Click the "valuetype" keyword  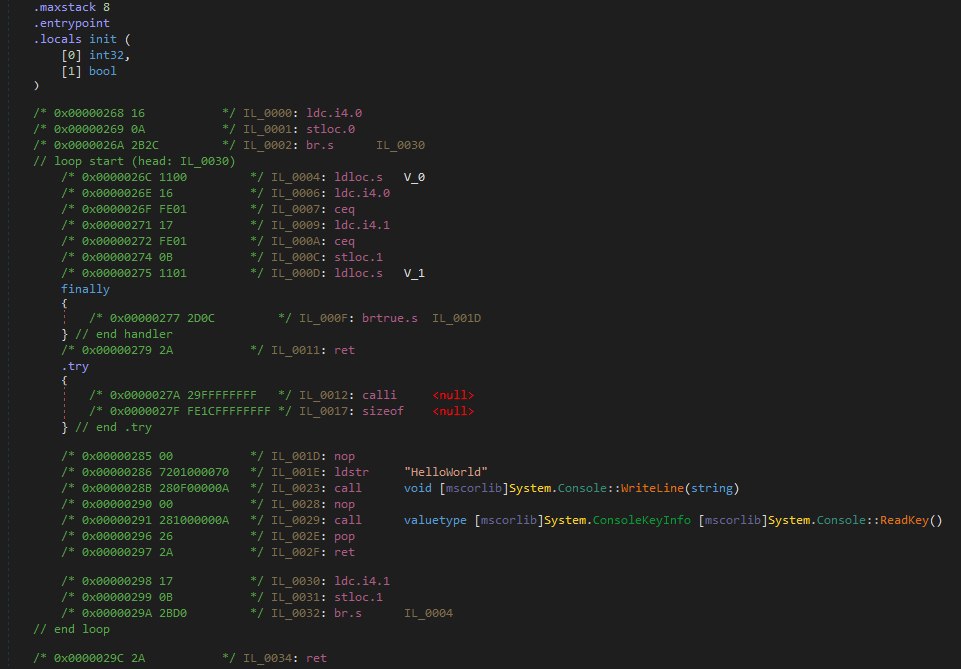(435, 520)
